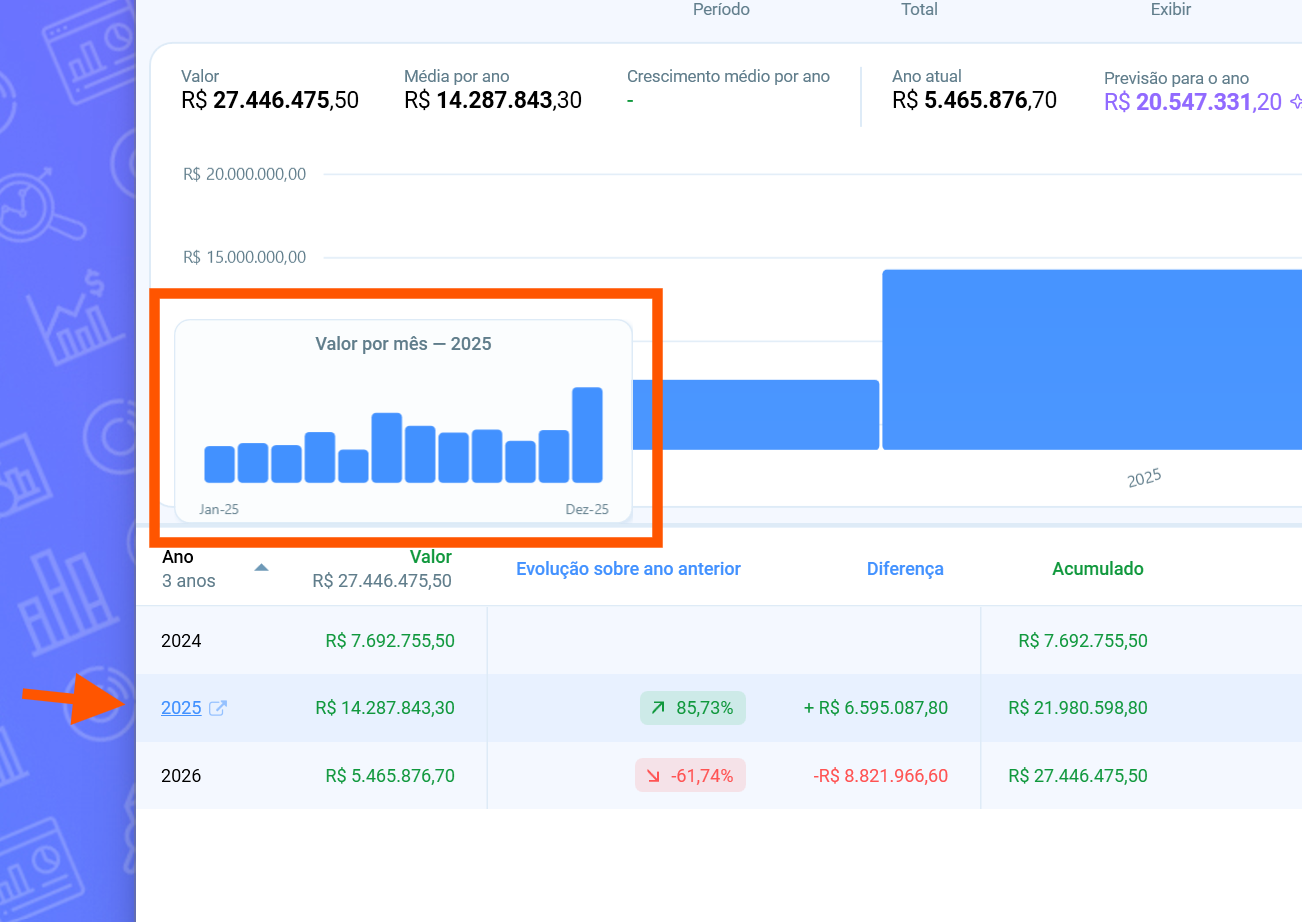This screenshot has height=922, width=1302.
Task: Open the 2025 year link
Action: [181, 708]
